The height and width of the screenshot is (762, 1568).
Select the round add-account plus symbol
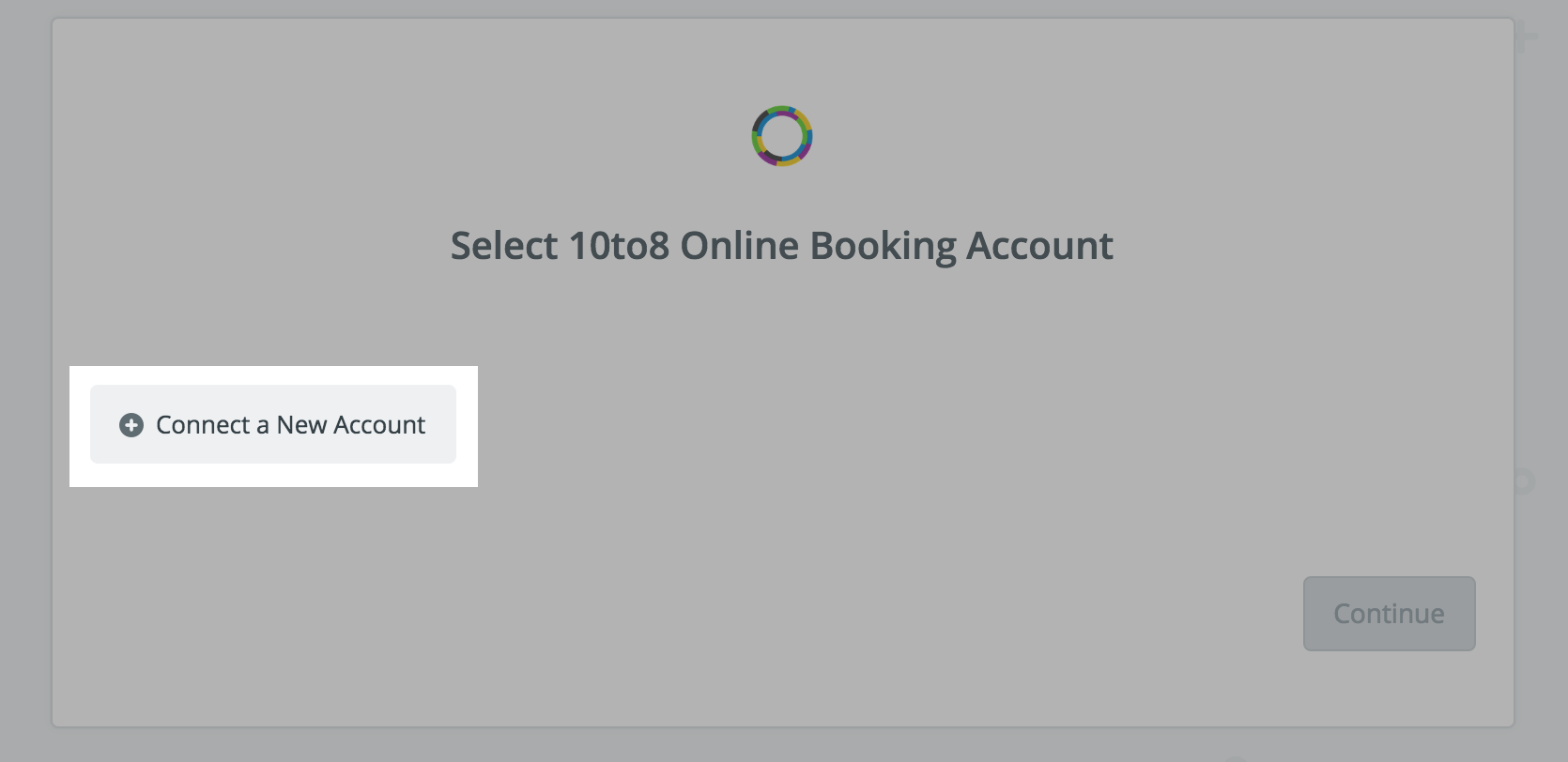tap(131, 425)
